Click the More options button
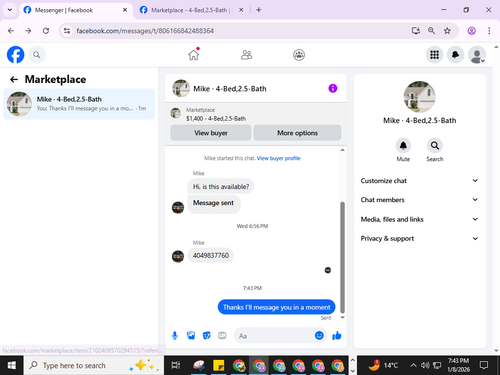This screenshot has height=375, width=500. [297, 133]
